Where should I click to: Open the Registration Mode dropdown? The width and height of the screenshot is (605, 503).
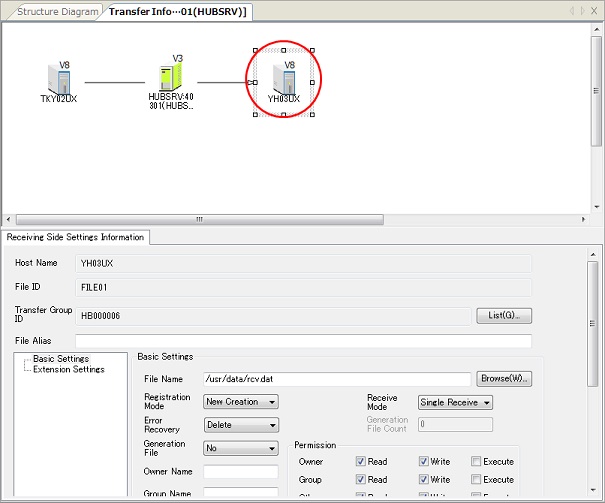[x=240, y=402]
